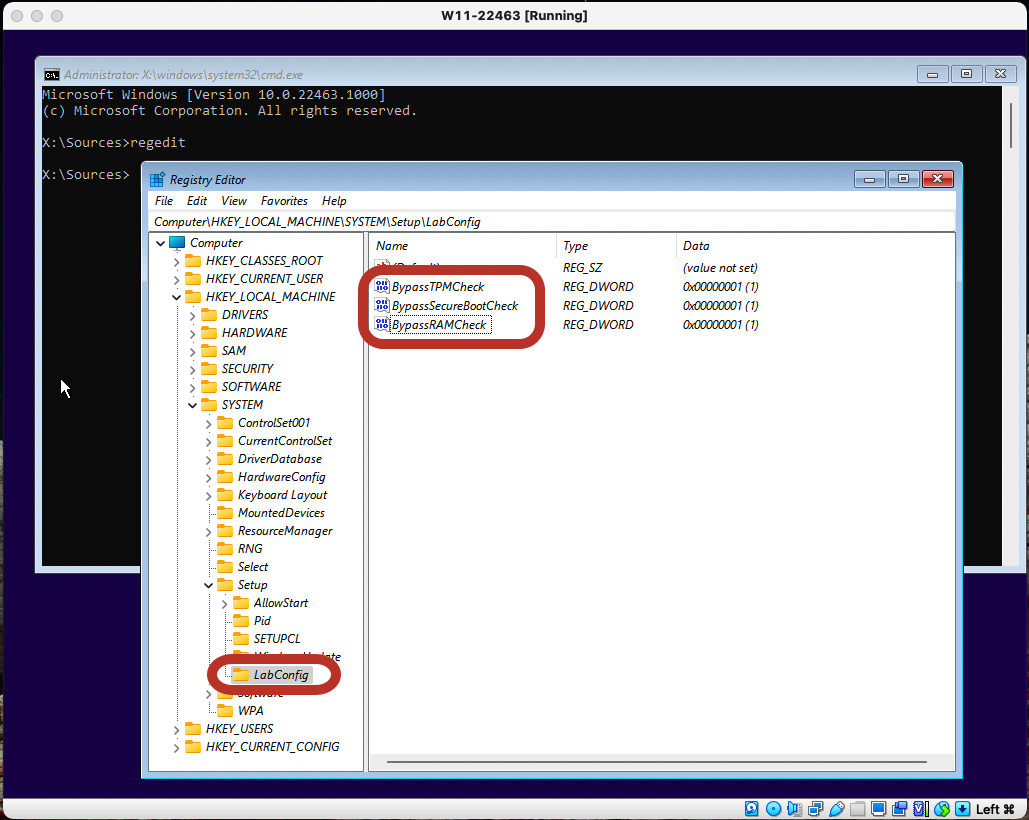Select the Select key in tree
The height and width of the screenshot is (820, 1029).
click(253, 567)
